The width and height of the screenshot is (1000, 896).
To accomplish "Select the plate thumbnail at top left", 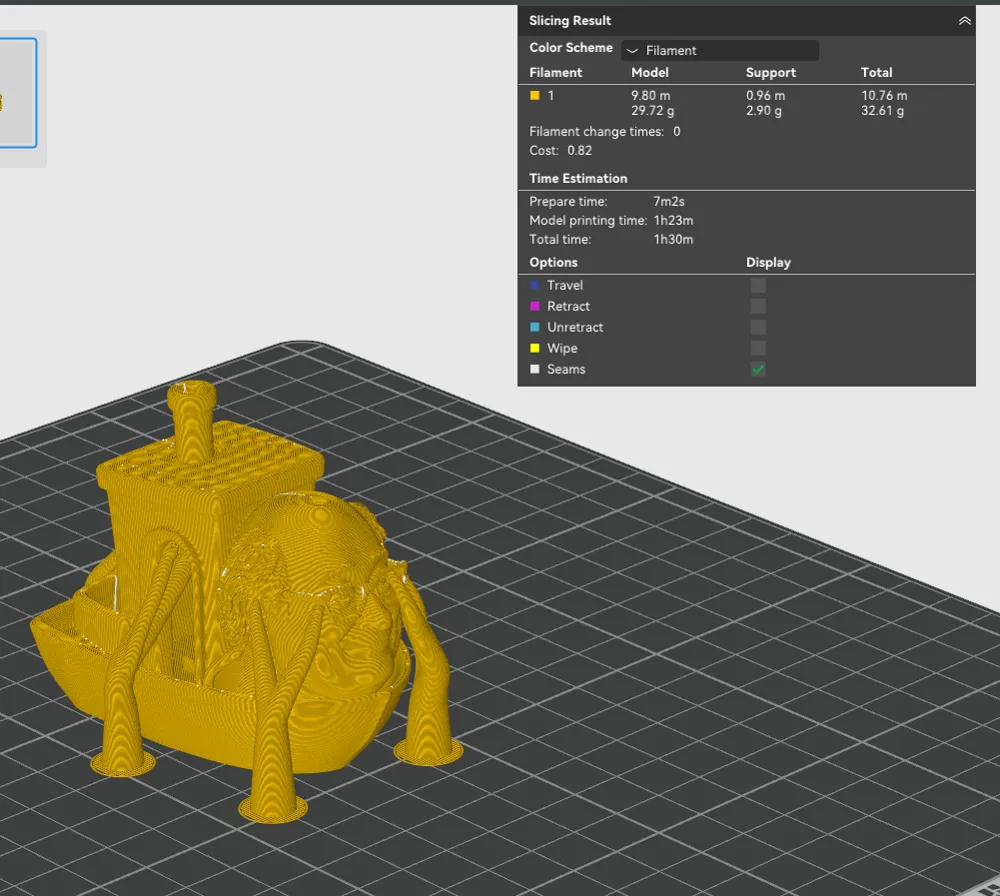I will pos(17,93).
